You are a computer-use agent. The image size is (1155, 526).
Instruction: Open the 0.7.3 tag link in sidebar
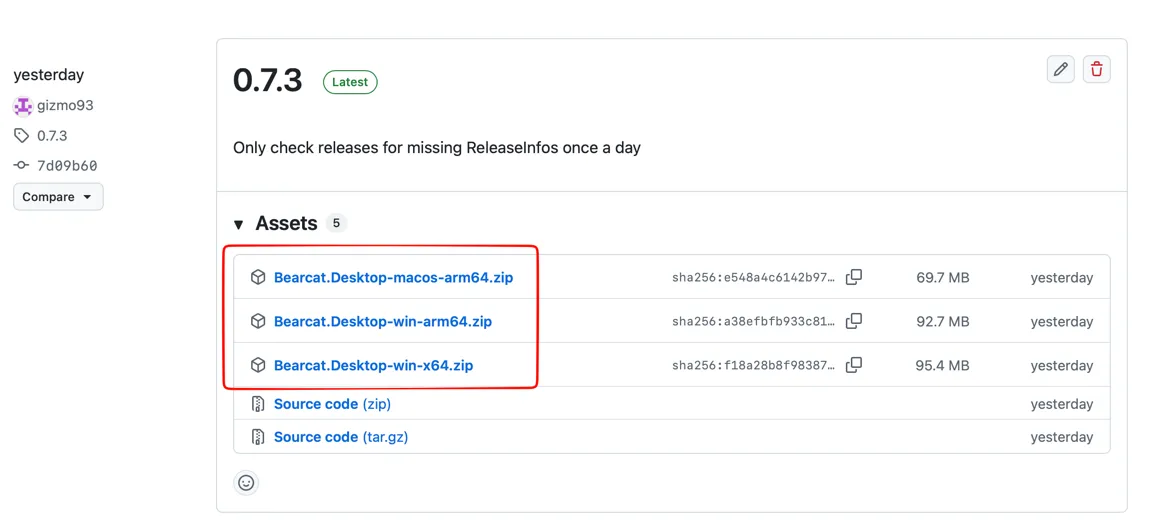(x=52, y=136)
